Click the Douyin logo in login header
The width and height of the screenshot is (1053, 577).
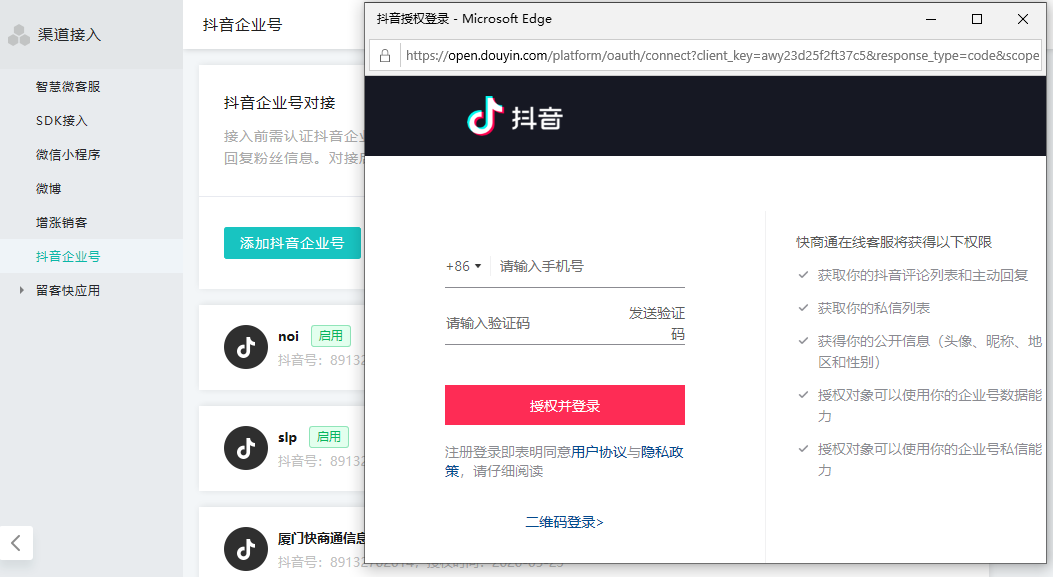[515, 116]
